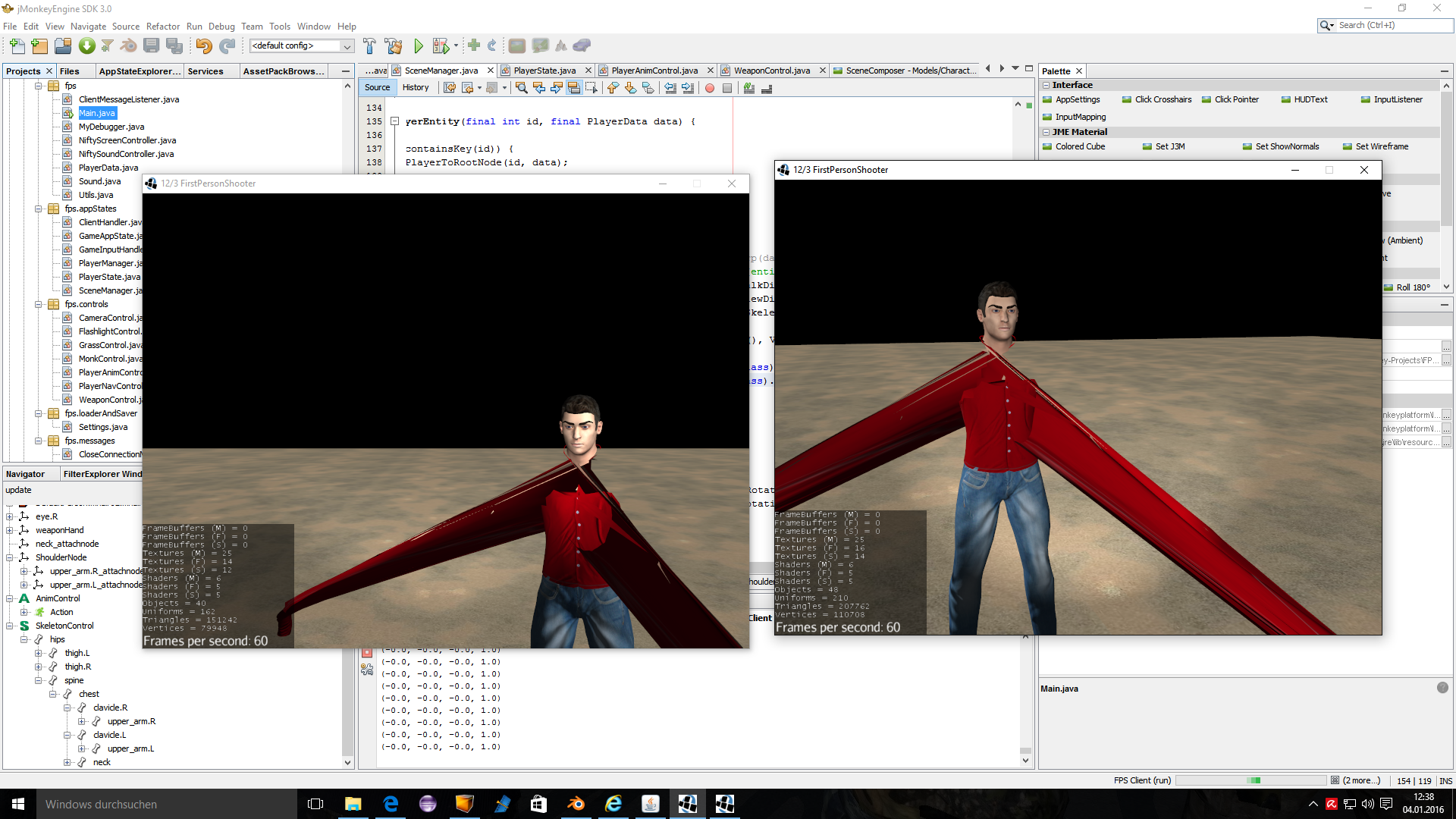Toggle Highlight Search in the editor toolbar
This screenshot has width=1456, height=819.
(x=574, y=88)
